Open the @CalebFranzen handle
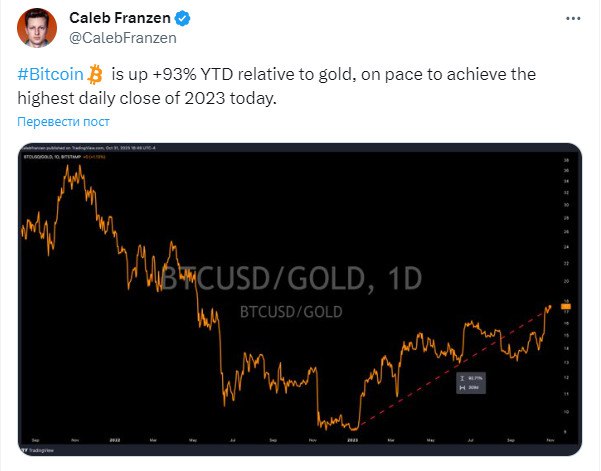 pyautogui.click(x=123, y=38)
